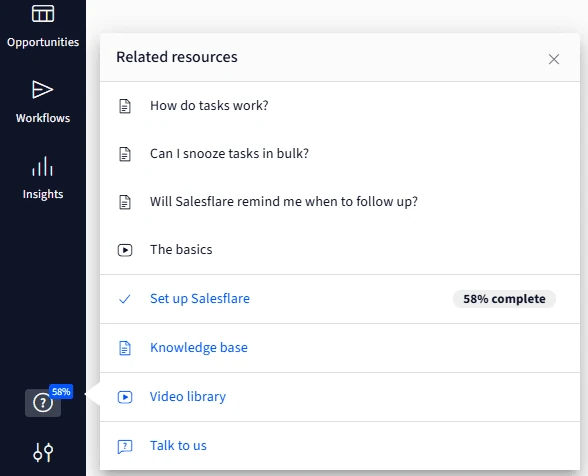588x476 pixels.
Task: Click play icon beside Video library
Action: (125, 397)
